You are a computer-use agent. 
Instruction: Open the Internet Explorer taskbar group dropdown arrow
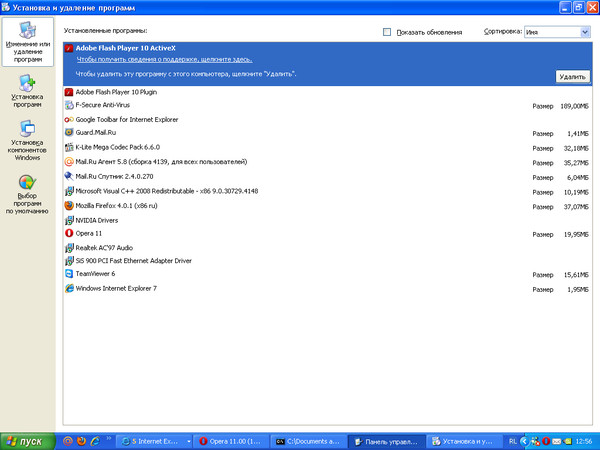pos(189,442)
